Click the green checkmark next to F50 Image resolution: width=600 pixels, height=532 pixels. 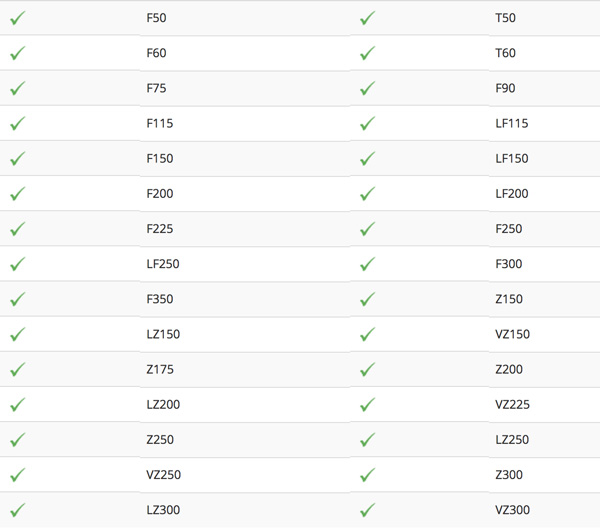pos(18,18)
